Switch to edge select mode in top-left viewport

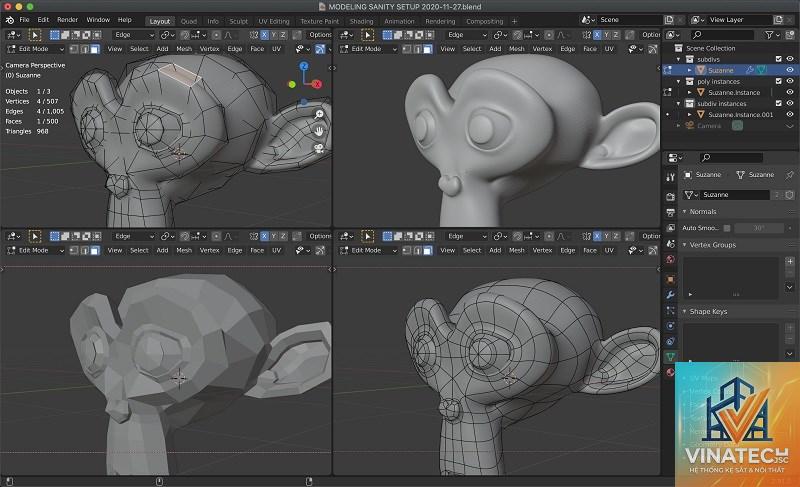click(85, 49)
